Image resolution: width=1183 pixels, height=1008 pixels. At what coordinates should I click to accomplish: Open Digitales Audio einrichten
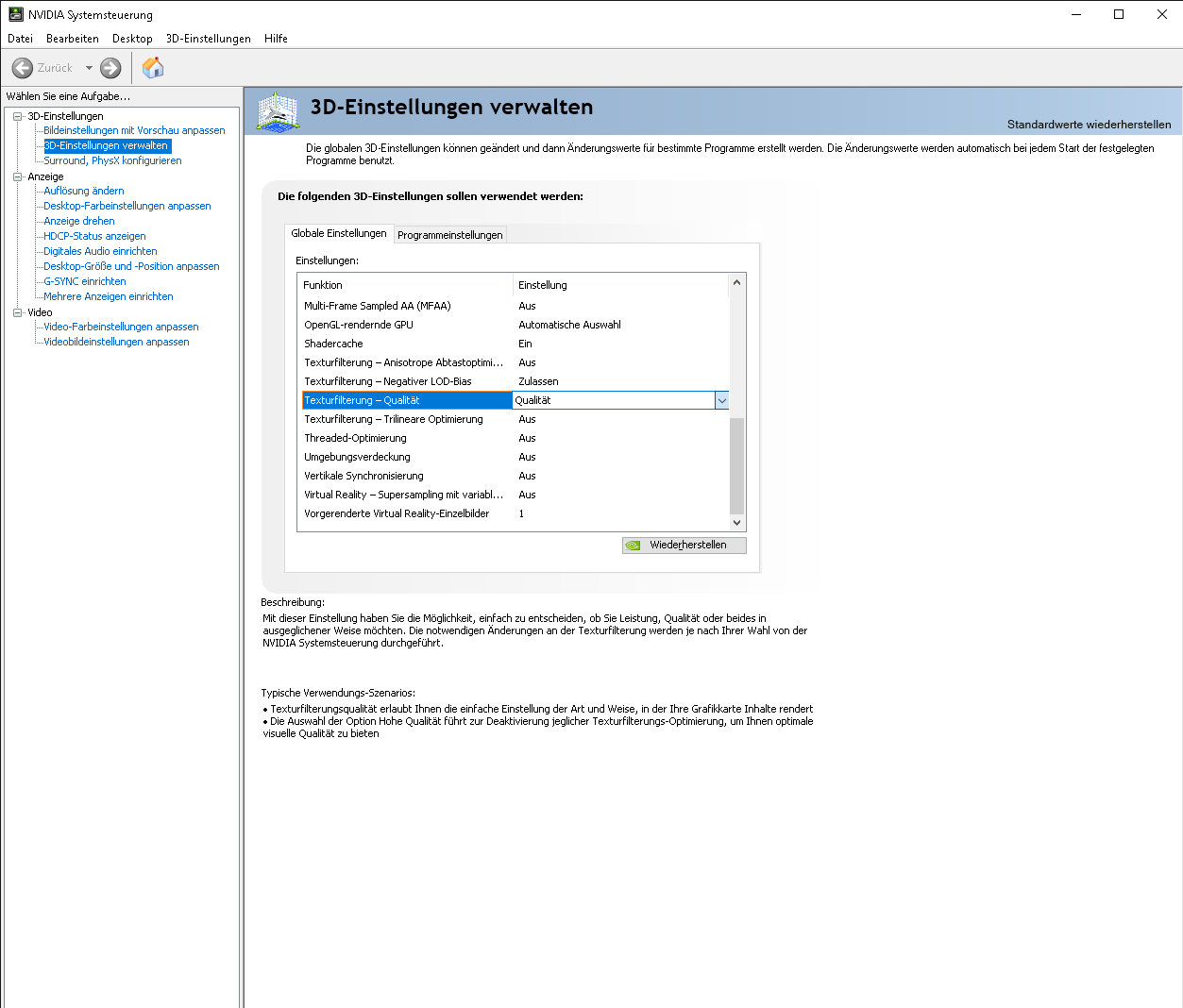click(x=100, y=251)
